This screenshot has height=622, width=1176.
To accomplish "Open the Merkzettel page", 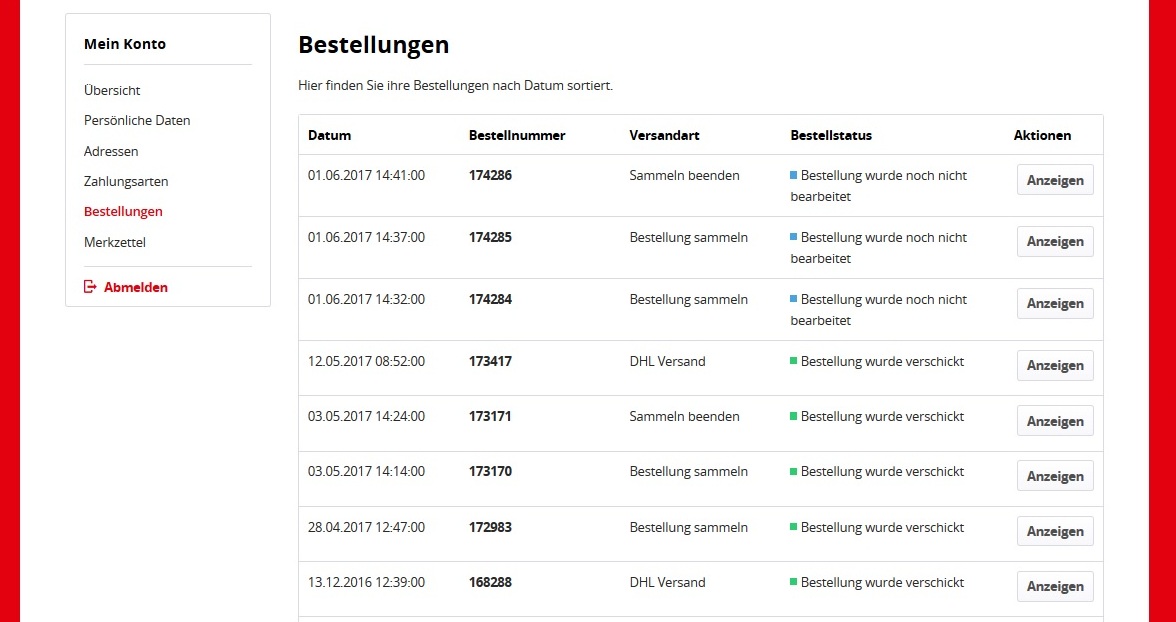I will click(x=115, y=242).
